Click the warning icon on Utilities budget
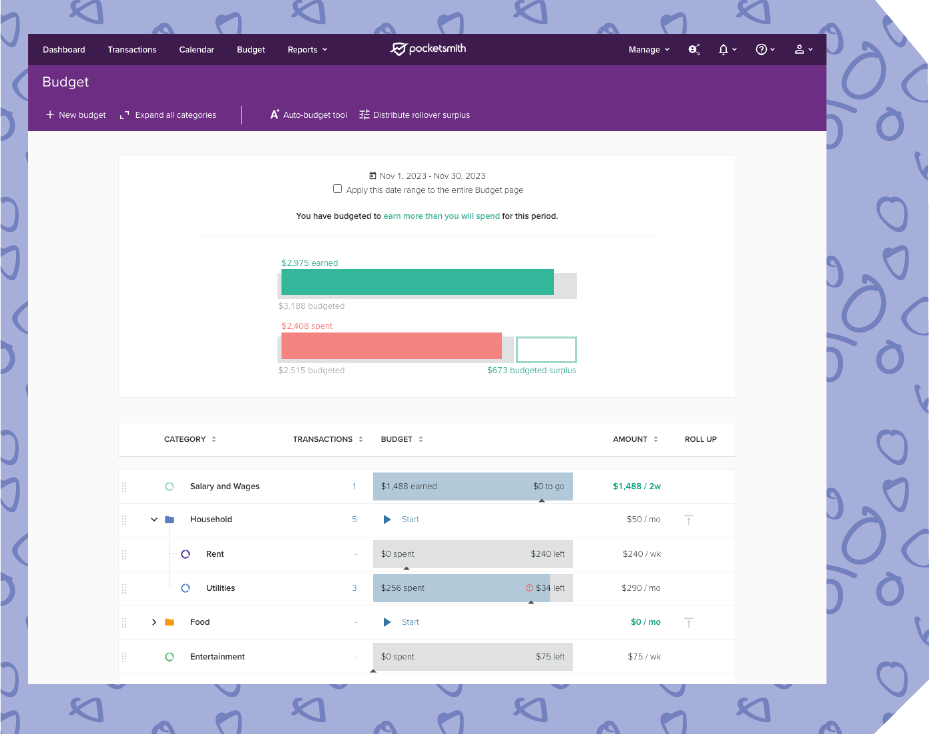The height and width of the screenshot is (735, 929). pos(529,588)
